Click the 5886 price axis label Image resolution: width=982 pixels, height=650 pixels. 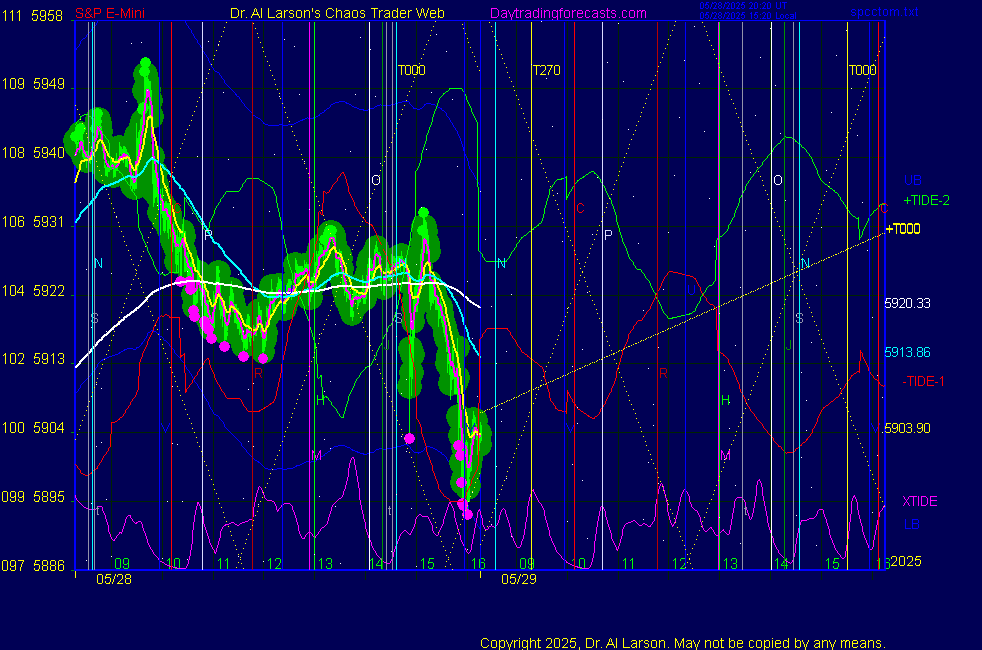coord(47,566)
